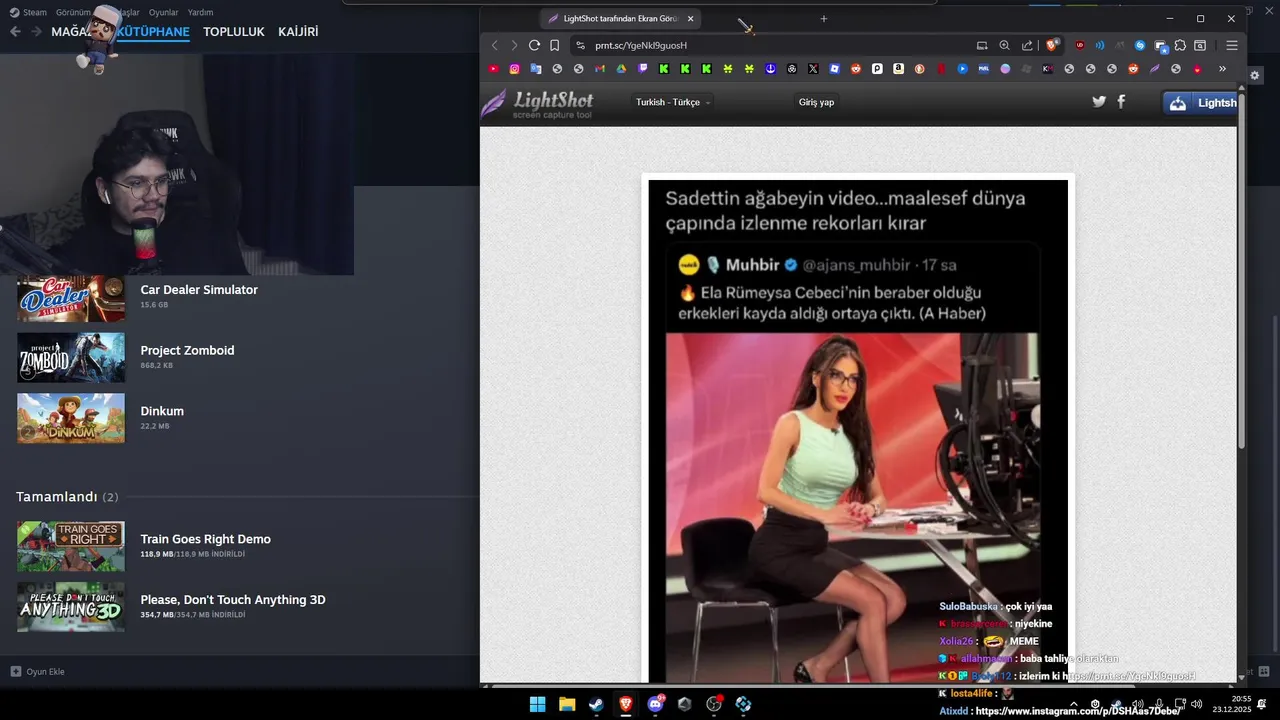This screenshot has width=1280, height=720.
Task: Open File Explorer from the taskbar
Action: [567, 704]
